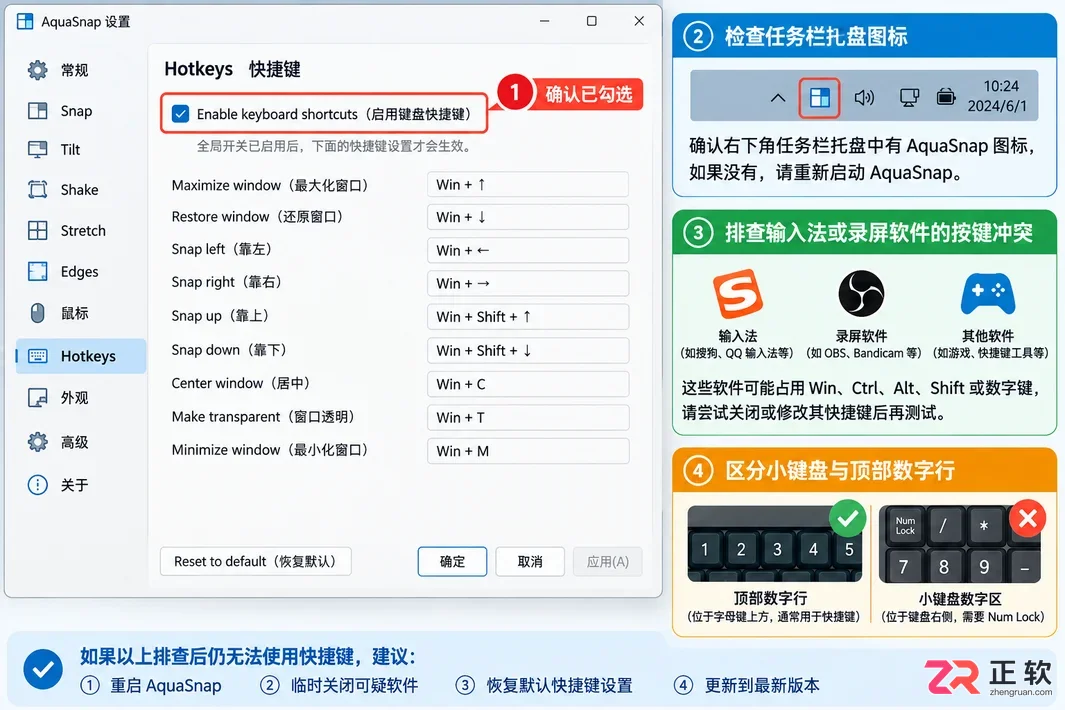
Task: Open the Tilt settings page
Action: [x=81, y=149]
